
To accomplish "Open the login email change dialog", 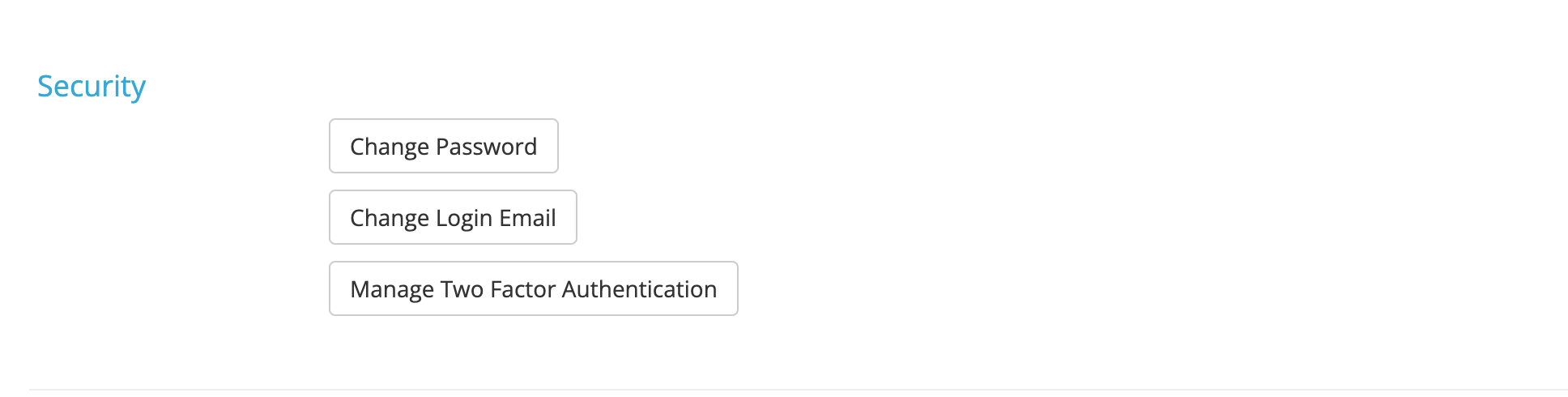I will [x=453, y=218].
